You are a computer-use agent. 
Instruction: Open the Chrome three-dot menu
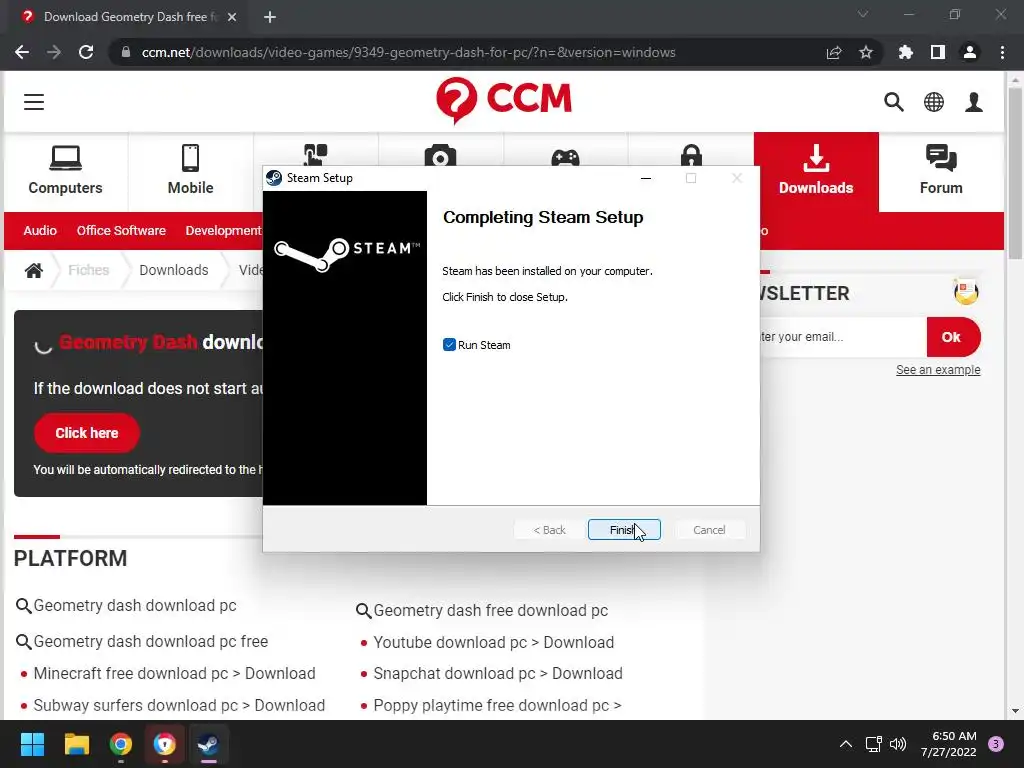(x=1002, y=52)
